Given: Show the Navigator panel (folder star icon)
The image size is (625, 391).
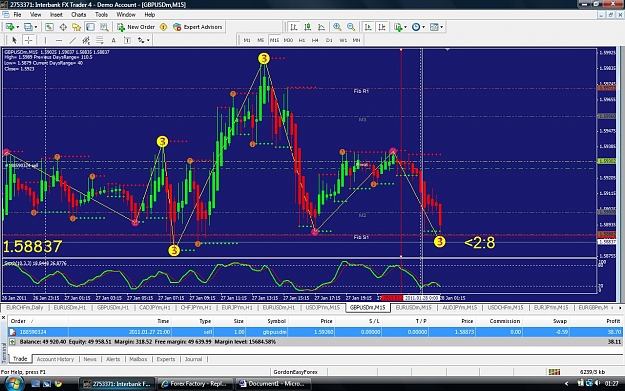Looking at the screenshot, I should click(77, 27).
